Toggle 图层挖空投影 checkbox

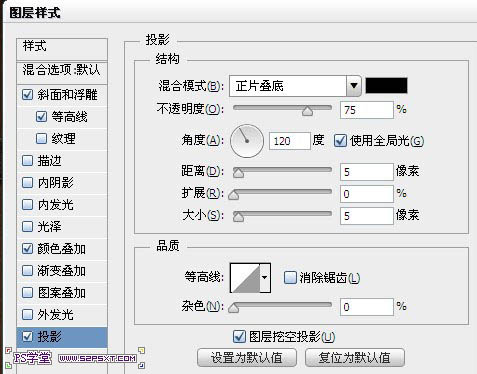(239, 337)
